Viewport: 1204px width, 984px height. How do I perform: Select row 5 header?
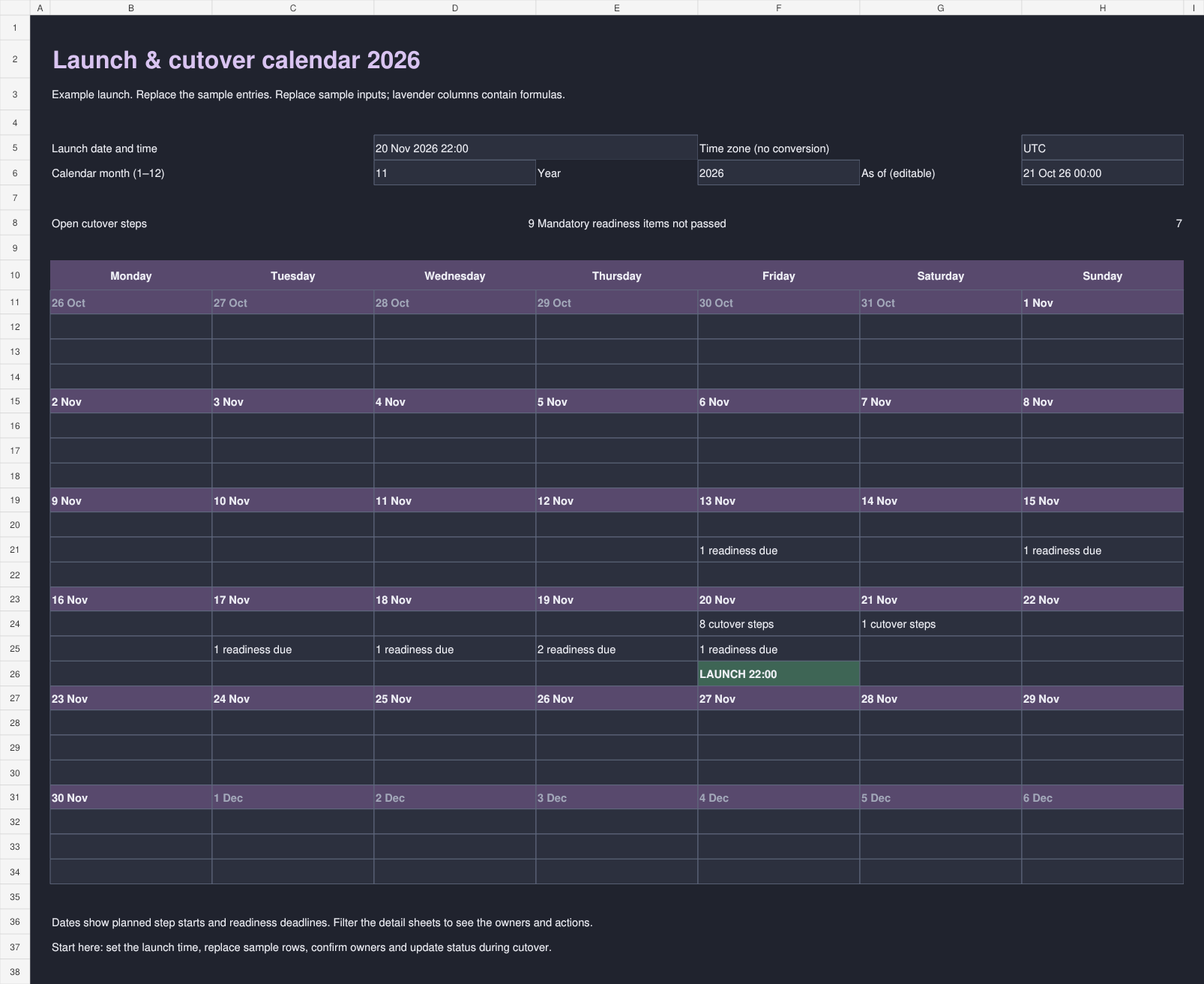[15, 148]
